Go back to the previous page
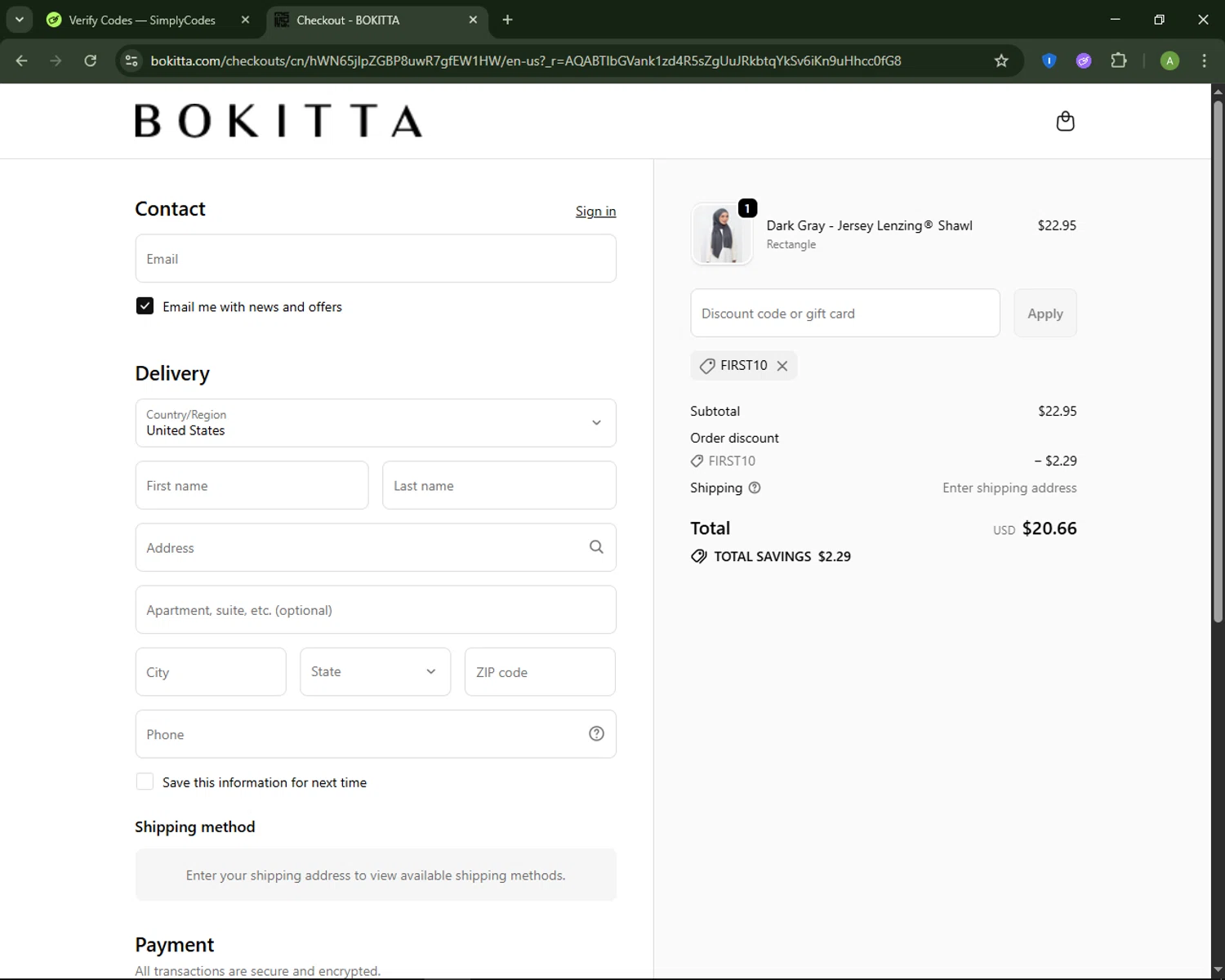 (22, 60)
